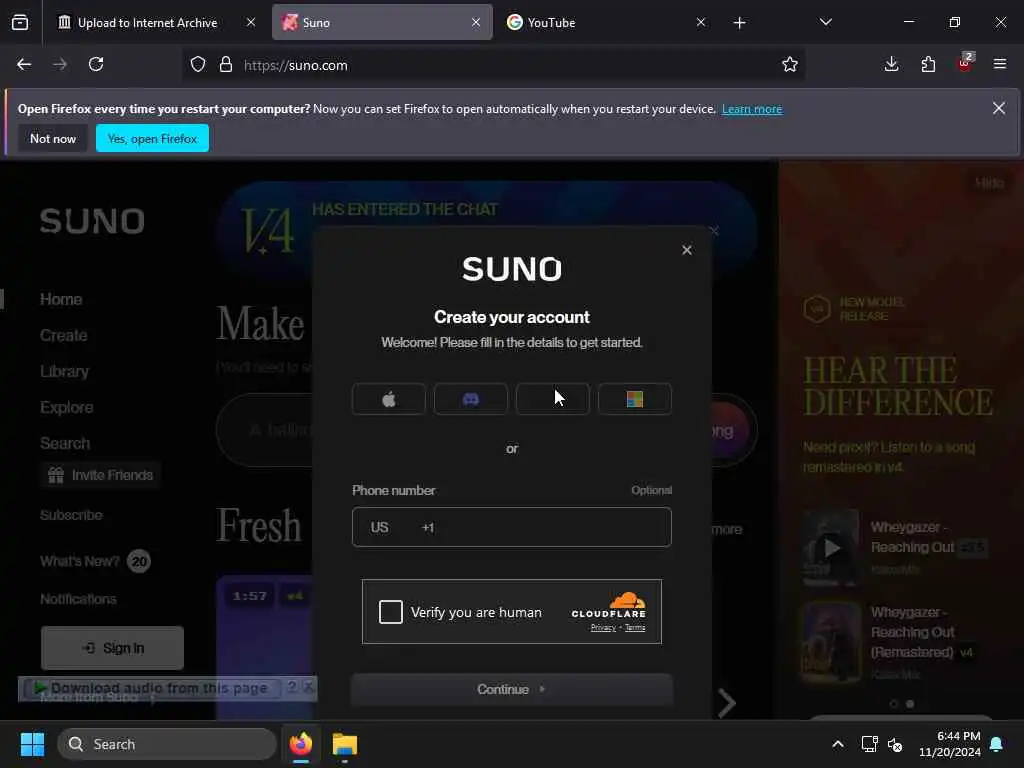Click Not now in Firefox notification

pos(53,138)
